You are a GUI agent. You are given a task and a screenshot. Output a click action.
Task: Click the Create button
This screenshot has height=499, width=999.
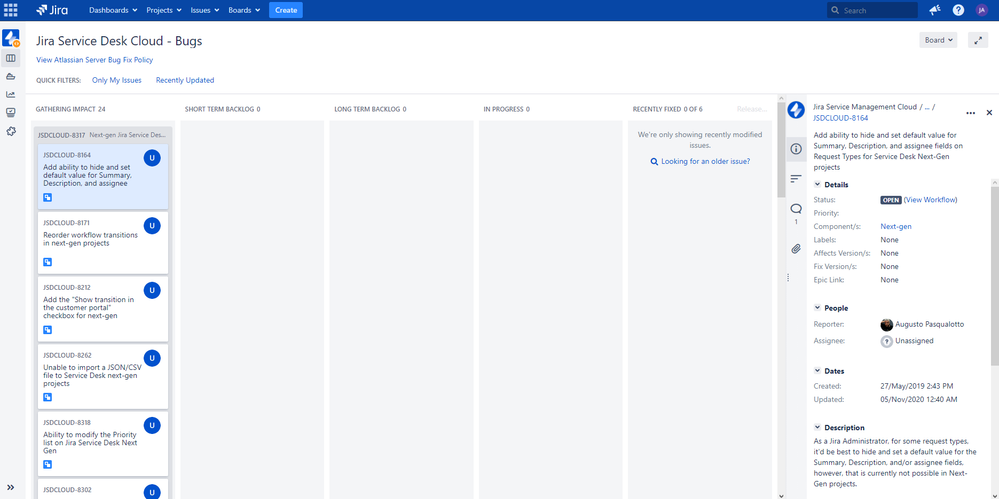286,10
